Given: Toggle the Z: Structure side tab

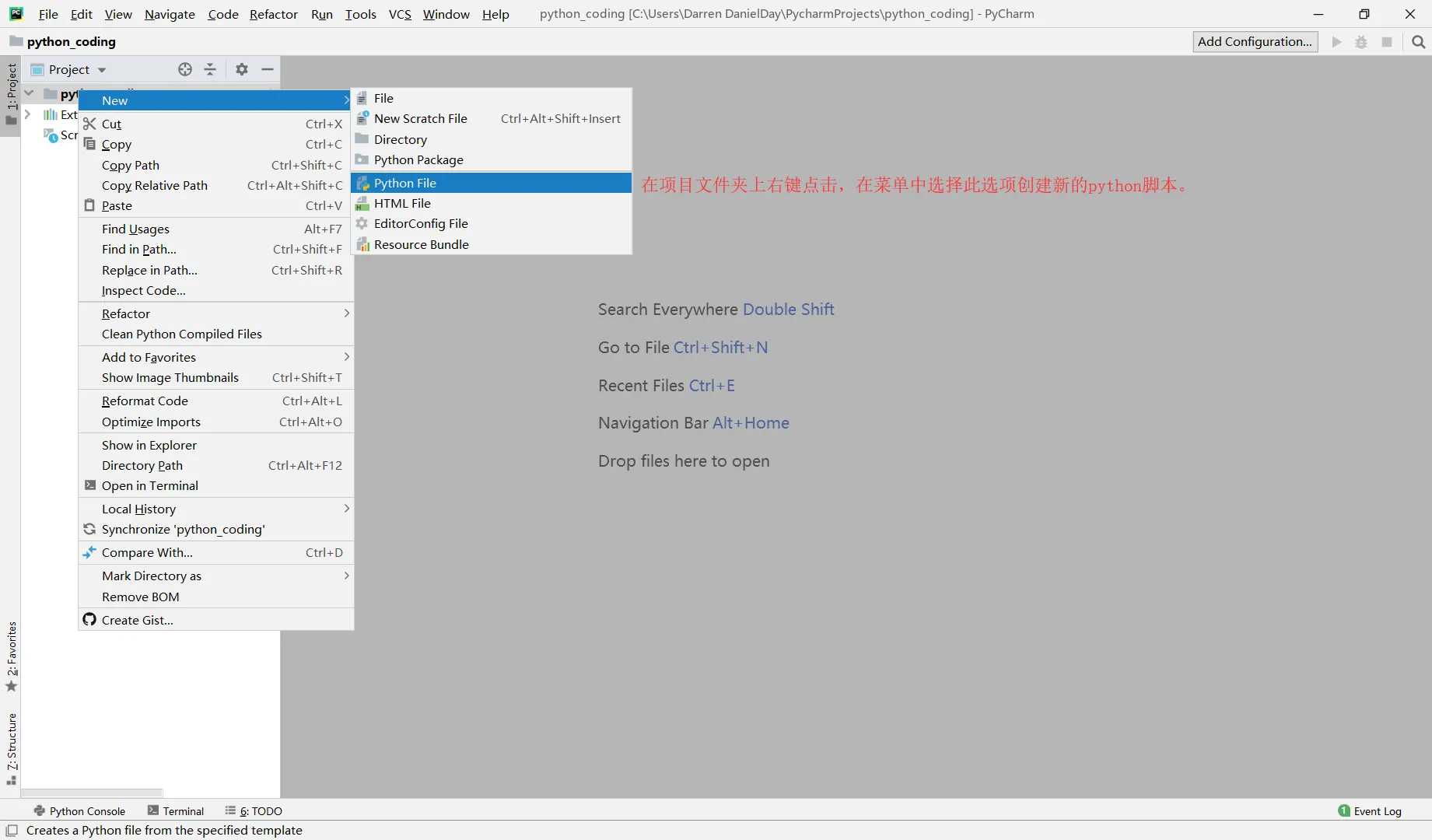Looking at the screenshot, I should tap(11, 748).
